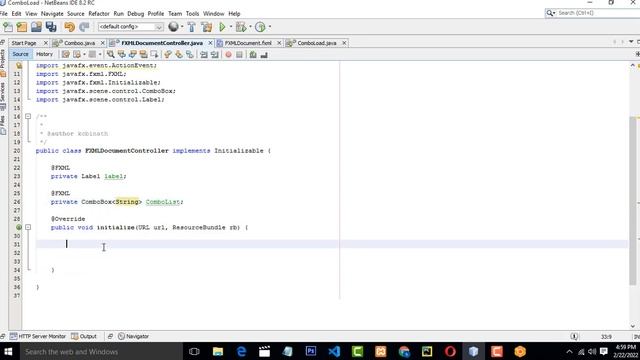This screenshot has width=640, height=360.
Task: Click the editor Back navigation icon
Action: point(77,55)
